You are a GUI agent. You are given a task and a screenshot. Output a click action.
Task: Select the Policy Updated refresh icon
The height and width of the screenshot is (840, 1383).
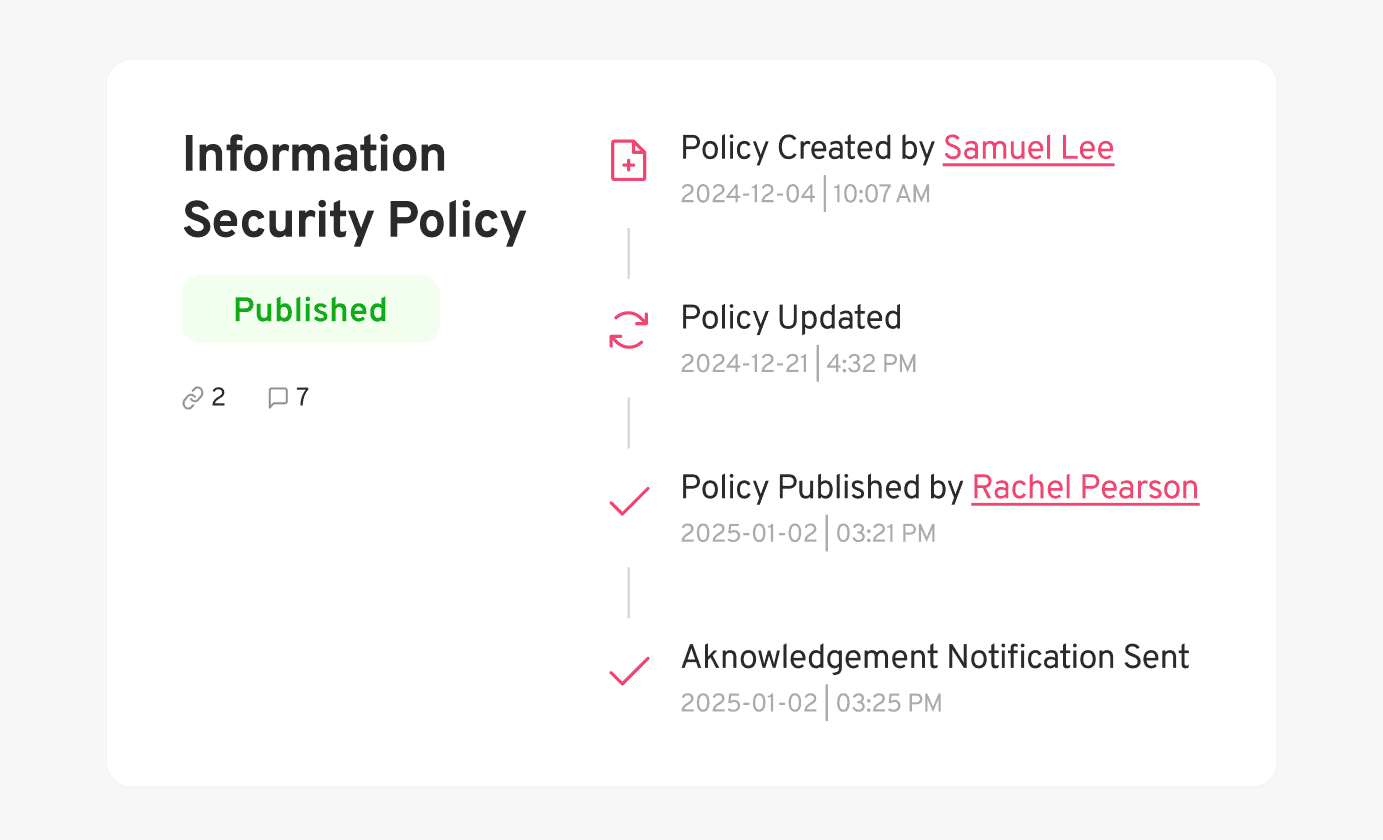(x=628, y=328)
